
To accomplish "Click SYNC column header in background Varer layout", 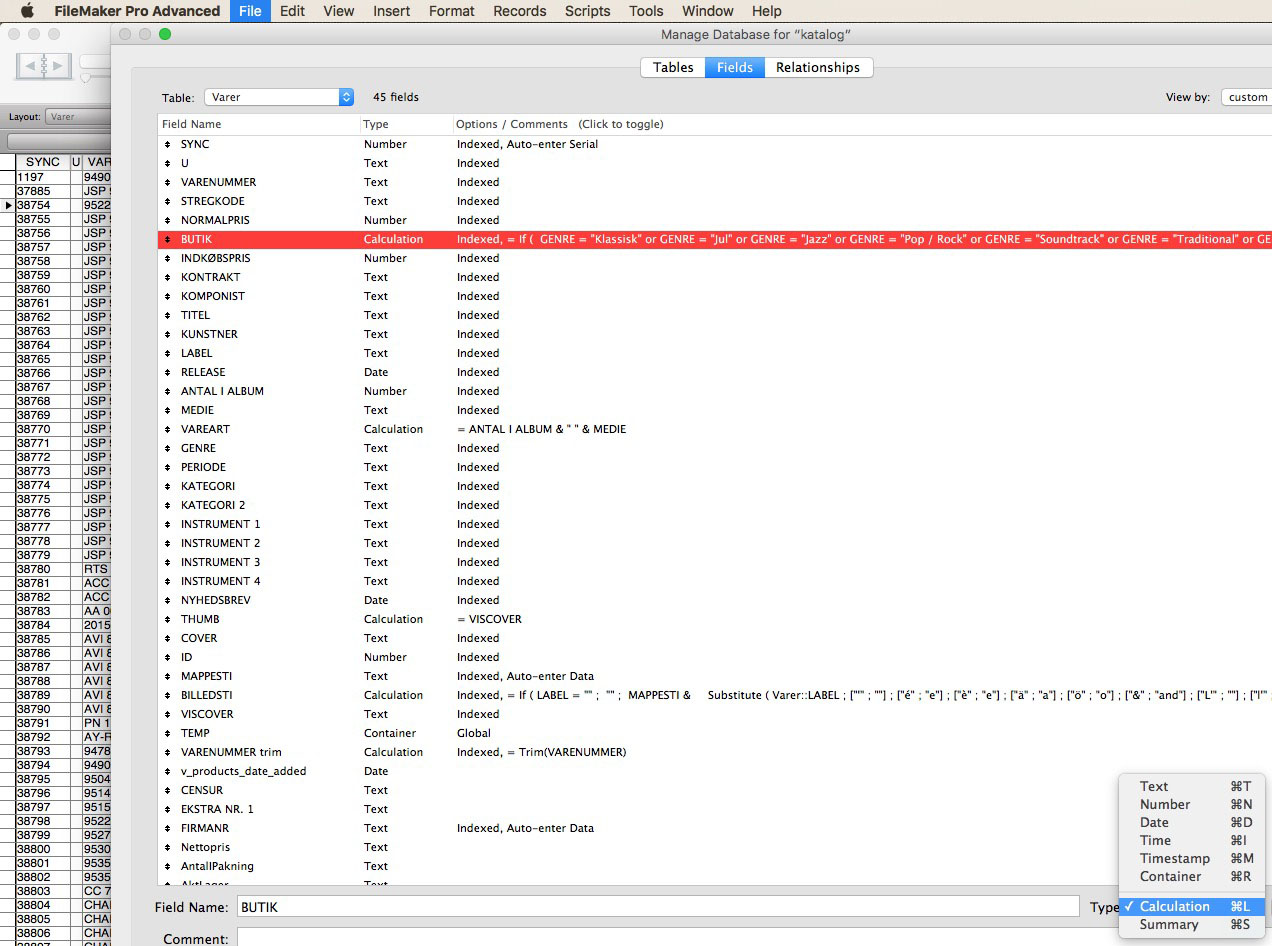I will tap(43, 161).
